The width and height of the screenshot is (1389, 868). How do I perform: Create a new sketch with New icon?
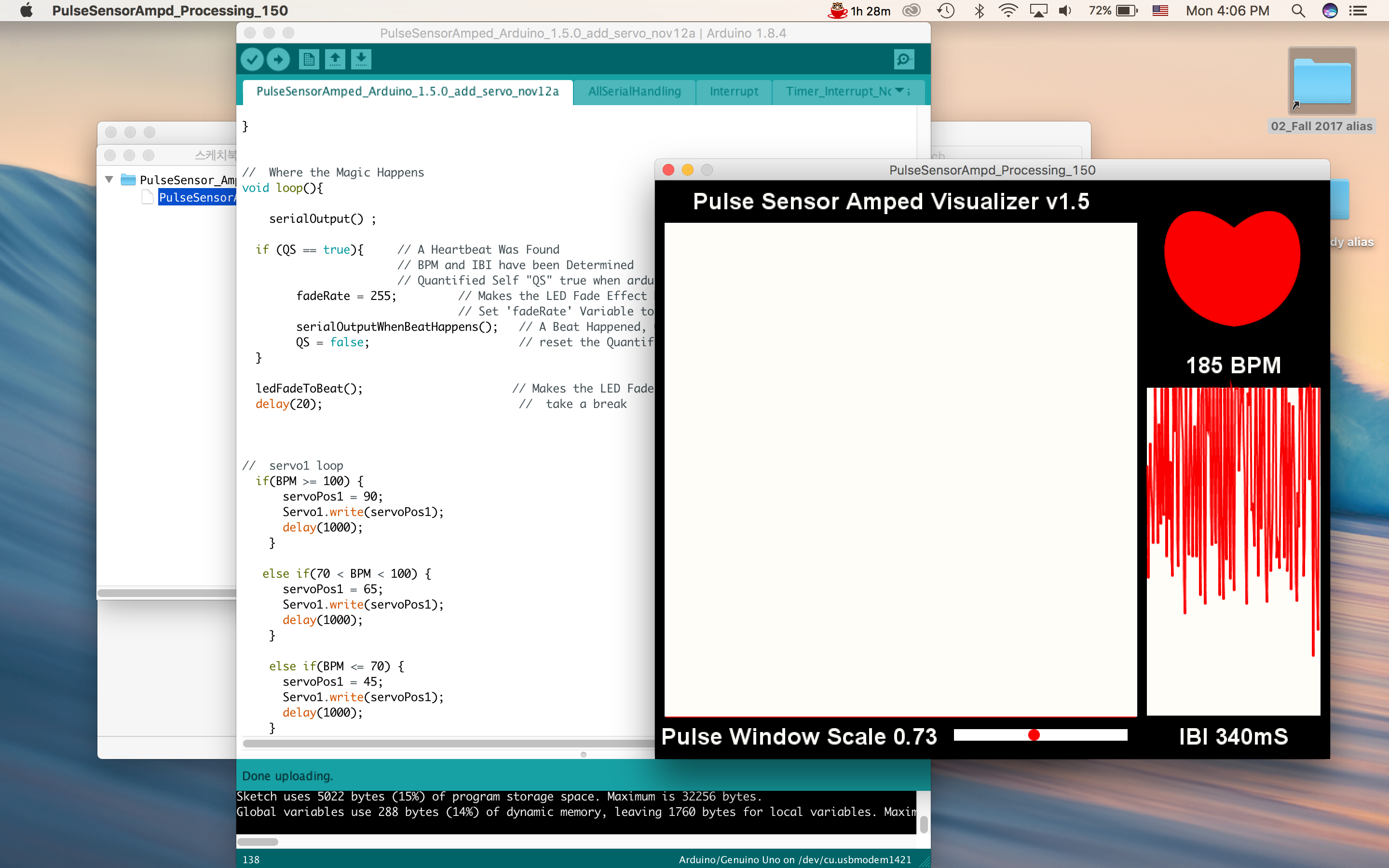click(x=309, y=59)
